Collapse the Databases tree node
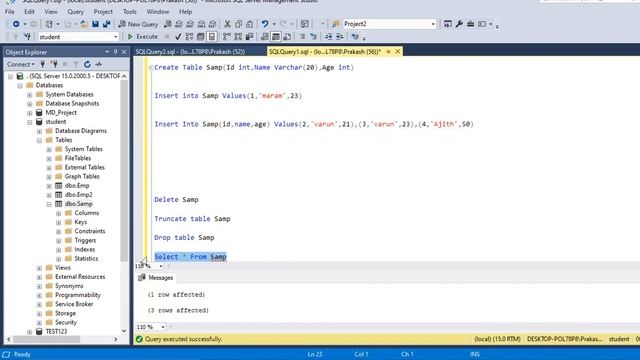Screen dimensions: 640x360 pyautogui.click(x=20, y=85)
